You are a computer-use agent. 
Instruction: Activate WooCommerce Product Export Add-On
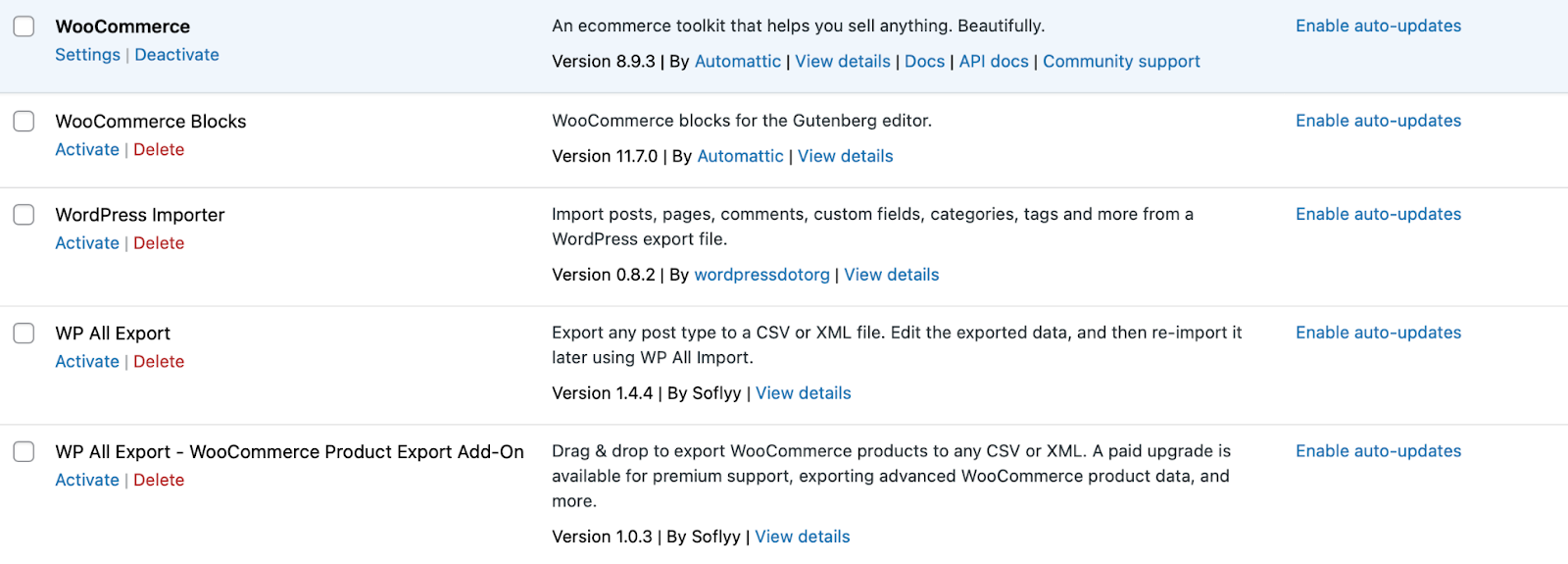87,480
